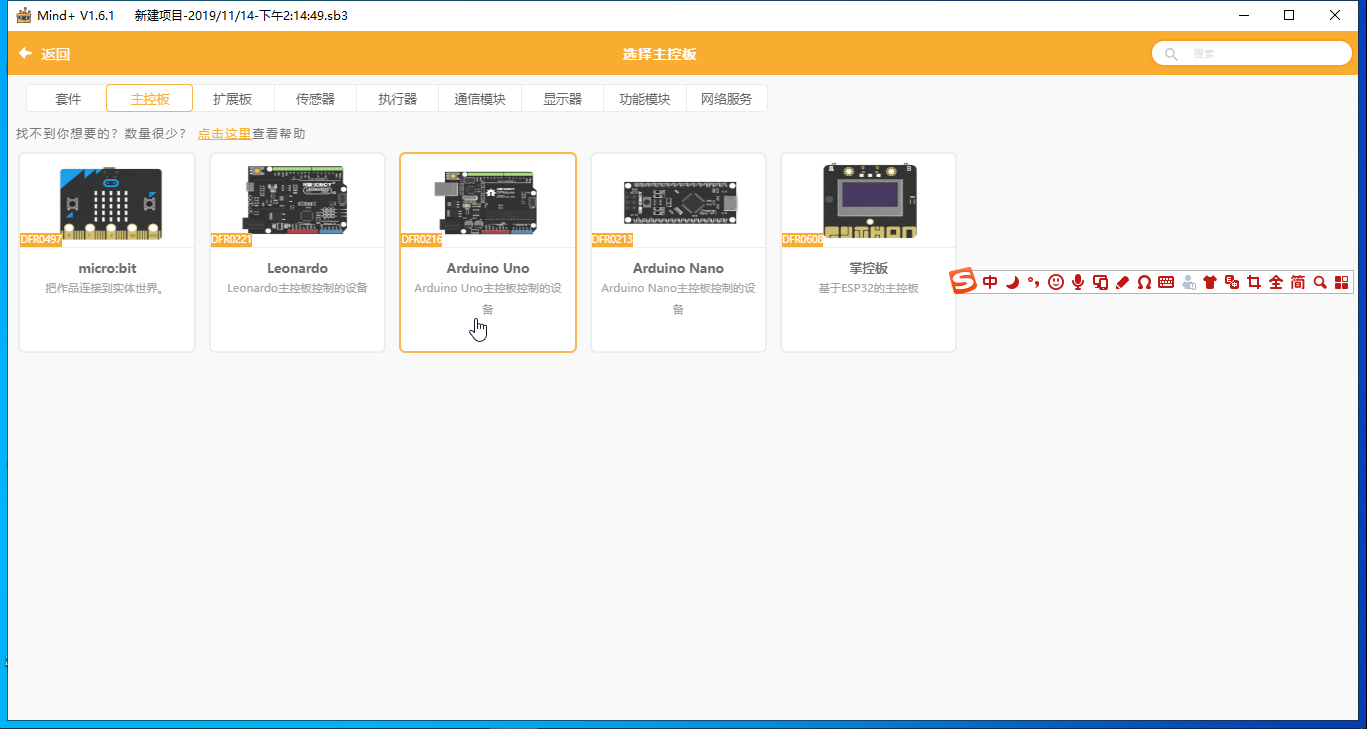Viewport: 1367px width, 729px height.
Task: Click the Mind+ app icon in title bar
Action: click(24, 15)
